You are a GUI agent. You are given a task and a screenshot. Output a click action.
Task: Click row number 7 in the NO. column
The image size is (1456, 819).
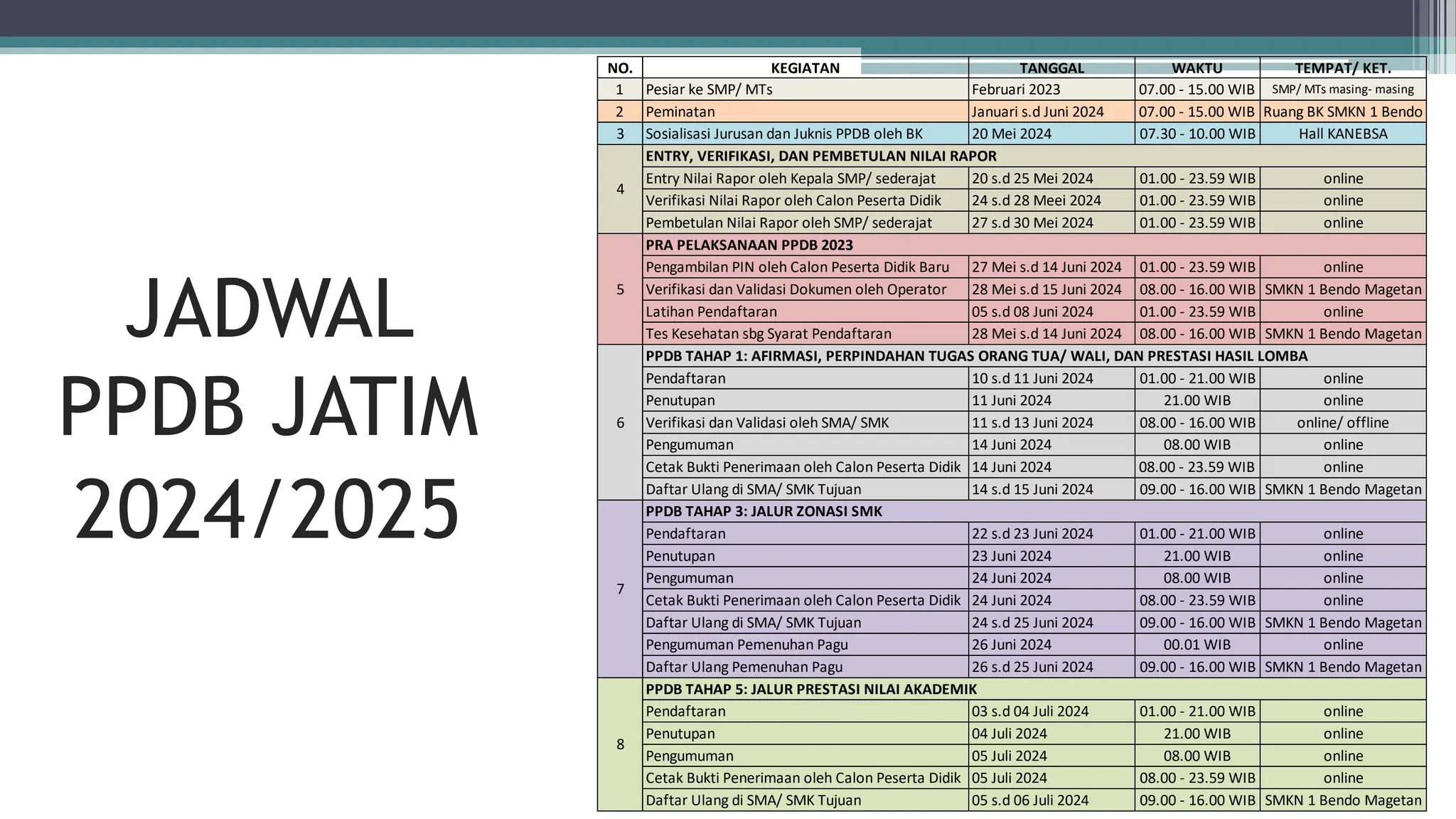[620, 589]
